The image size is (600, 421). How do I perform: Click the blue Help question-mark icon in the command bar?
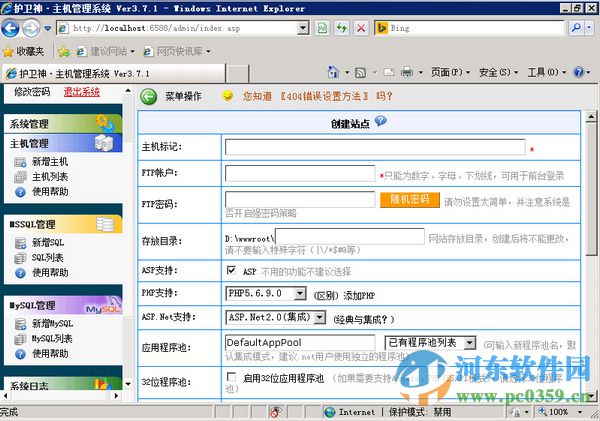point(579,72)
